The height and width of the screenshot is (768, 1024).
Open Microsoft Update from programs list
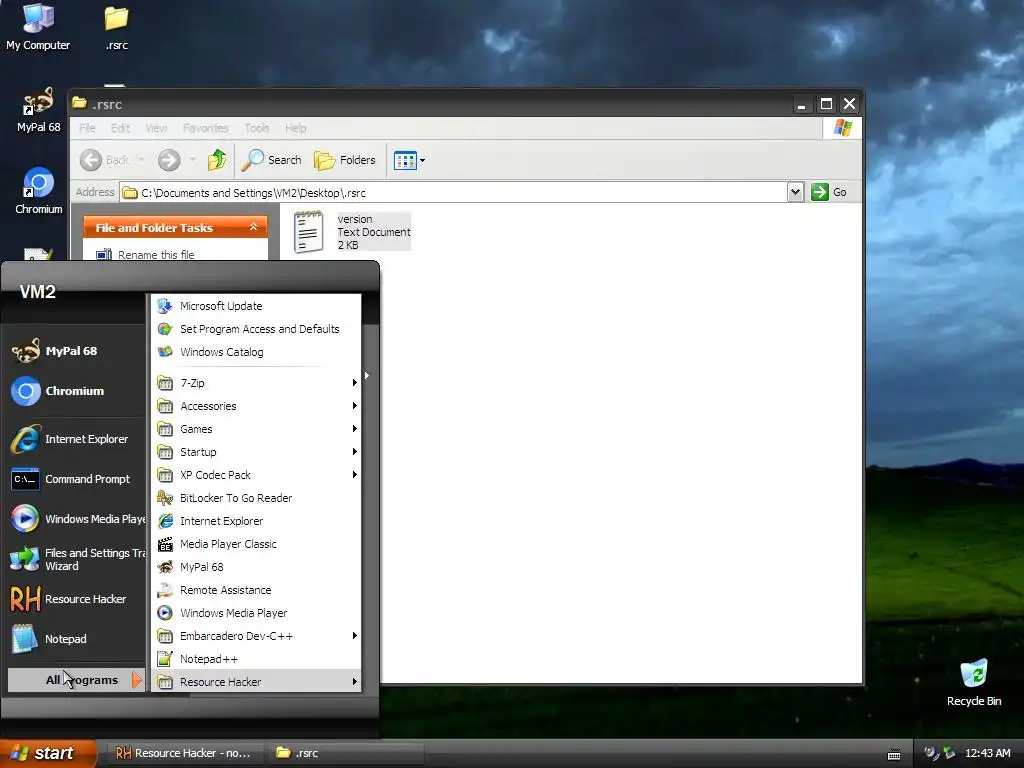256,306
